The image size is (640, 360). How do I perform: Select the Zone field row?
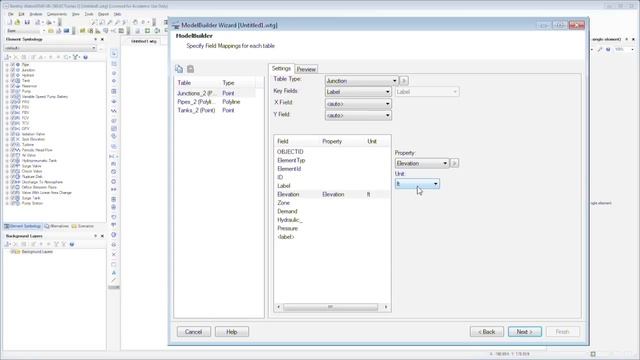[x=332, y=203]
